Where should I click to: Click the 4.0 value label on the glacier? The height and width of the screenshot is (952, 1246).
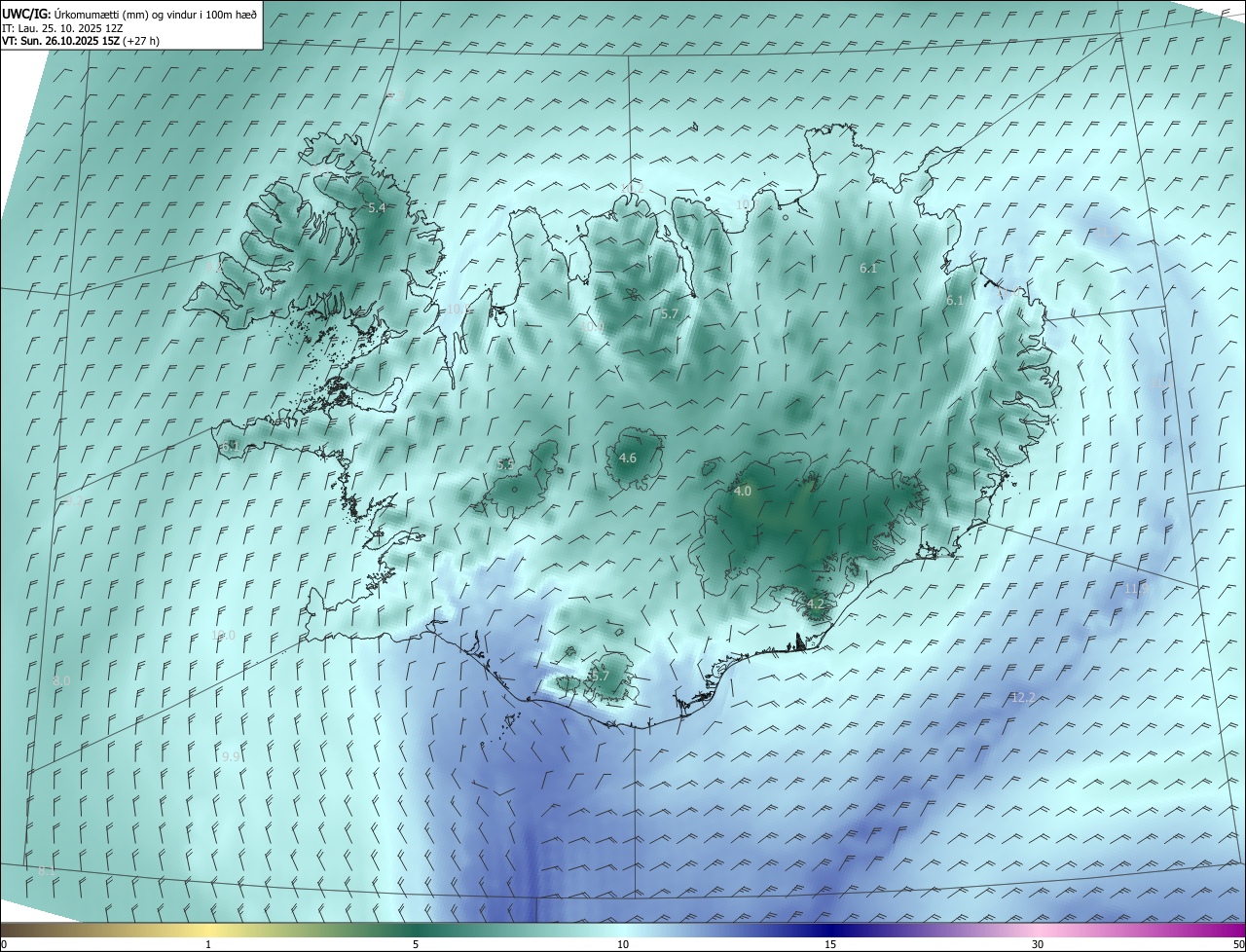(743, 492)
